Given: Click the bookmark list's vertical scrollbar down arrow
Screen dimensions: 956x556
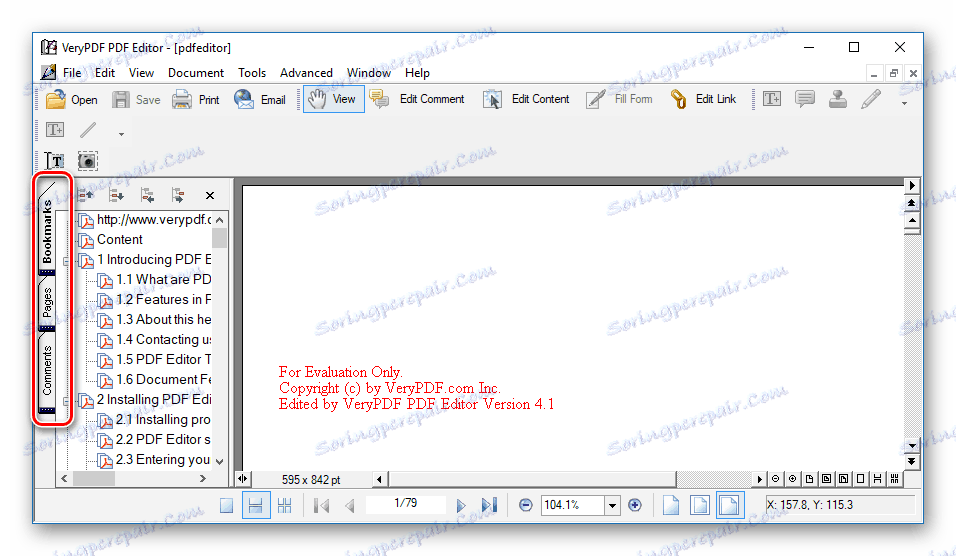Looking at the screenshot, I should (x=219, y=462).
